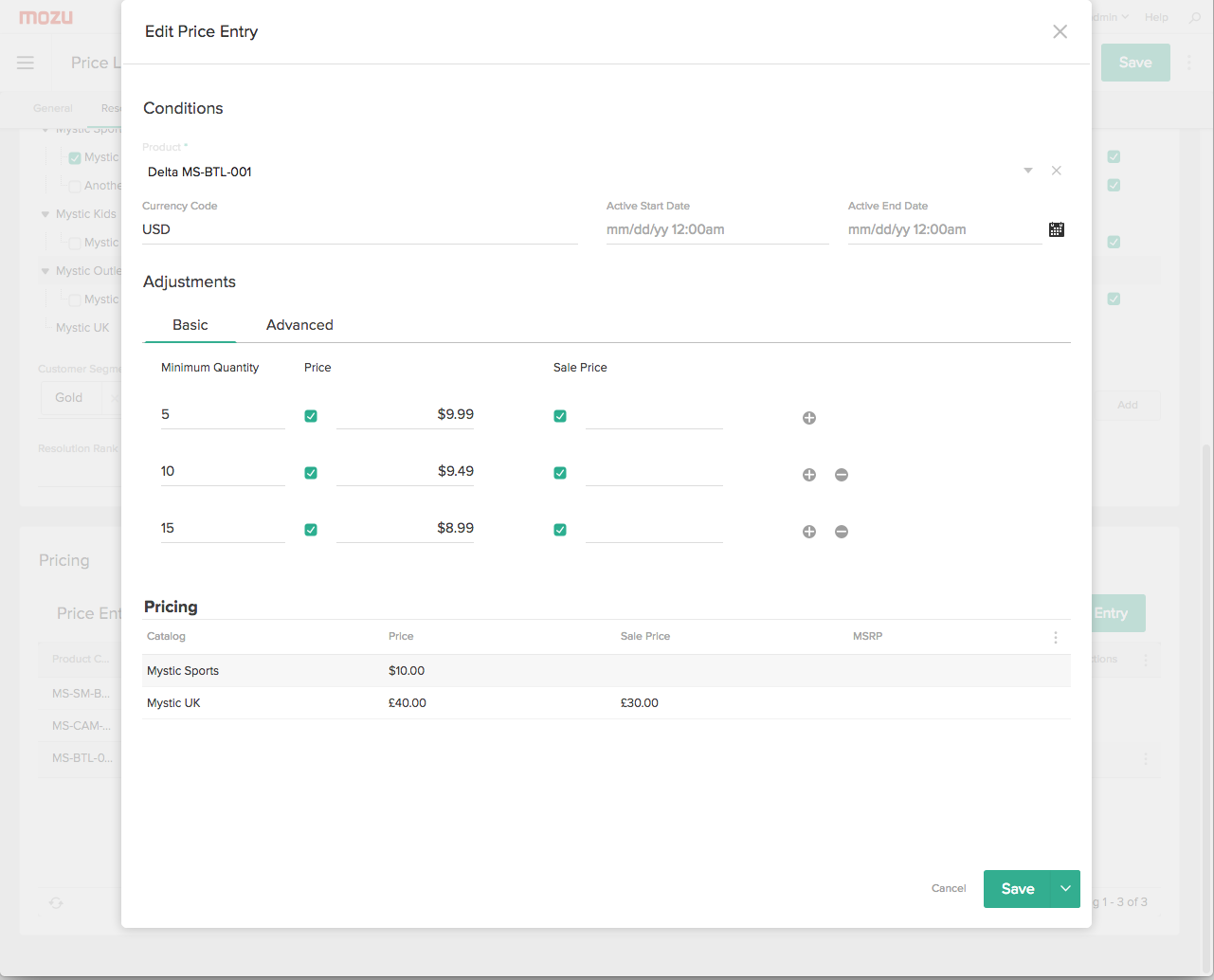
Task: Toggle the checked Mystic catalog checkbox in tree
Action: (x=75, y=157)
